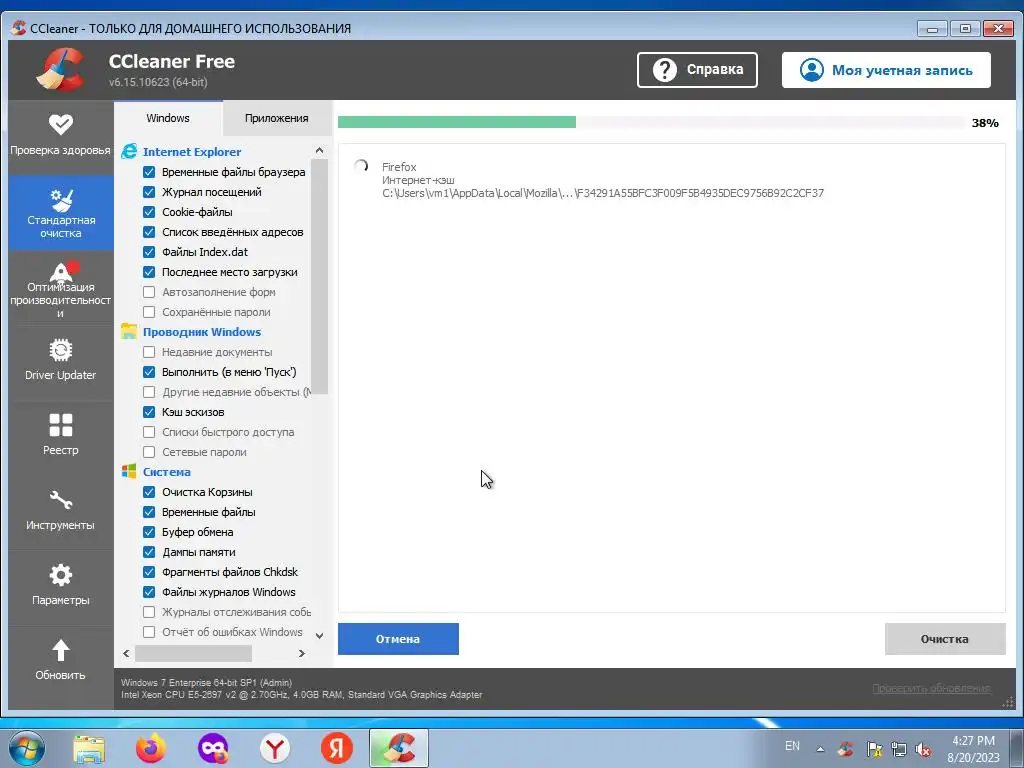Launch Firefox from the taskbar

click(151, 748)
